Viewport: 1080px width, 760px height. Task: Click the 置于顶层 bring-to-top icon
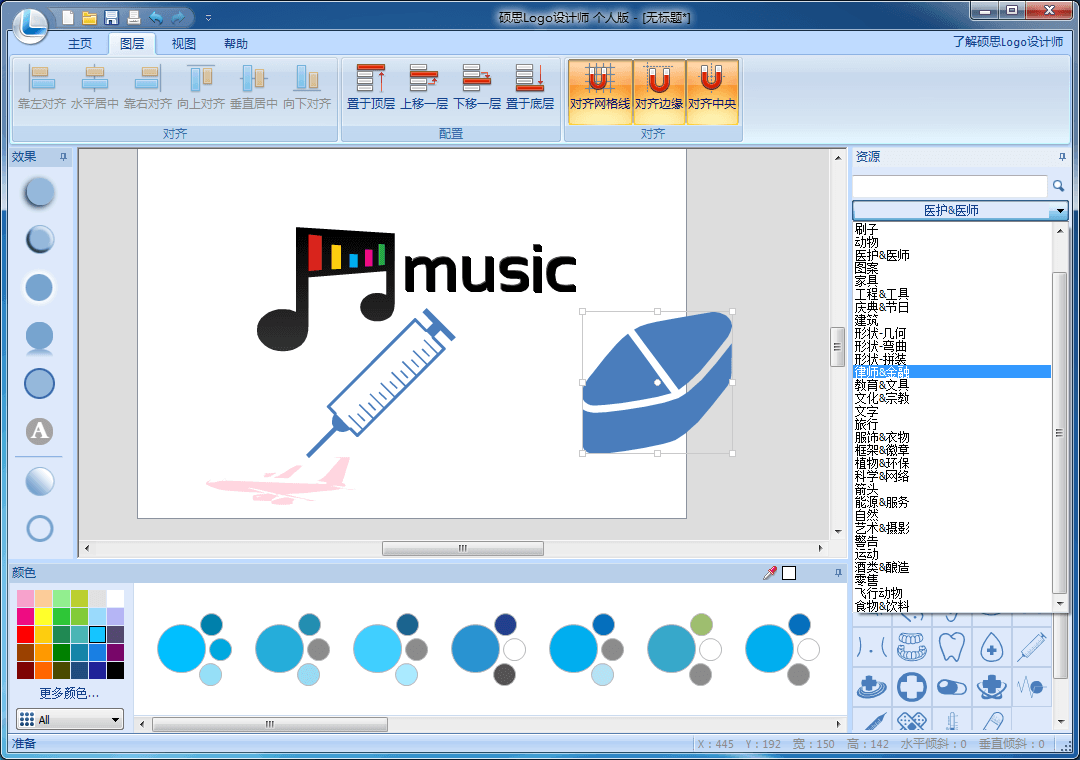coord(371,80)
